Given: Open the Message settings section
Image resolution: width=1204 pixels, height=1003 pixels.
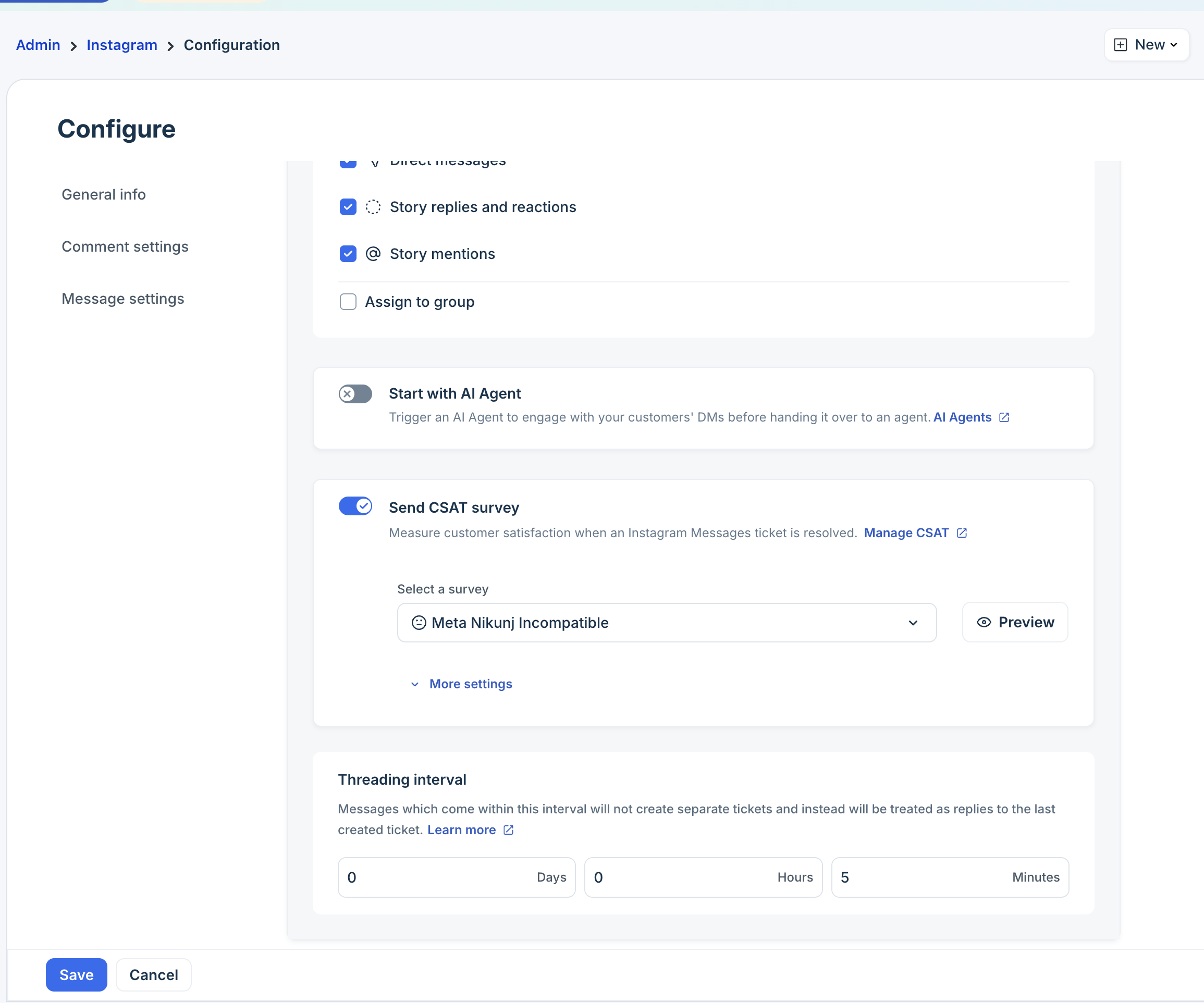Looking at the screenshot, I should 122,299.
